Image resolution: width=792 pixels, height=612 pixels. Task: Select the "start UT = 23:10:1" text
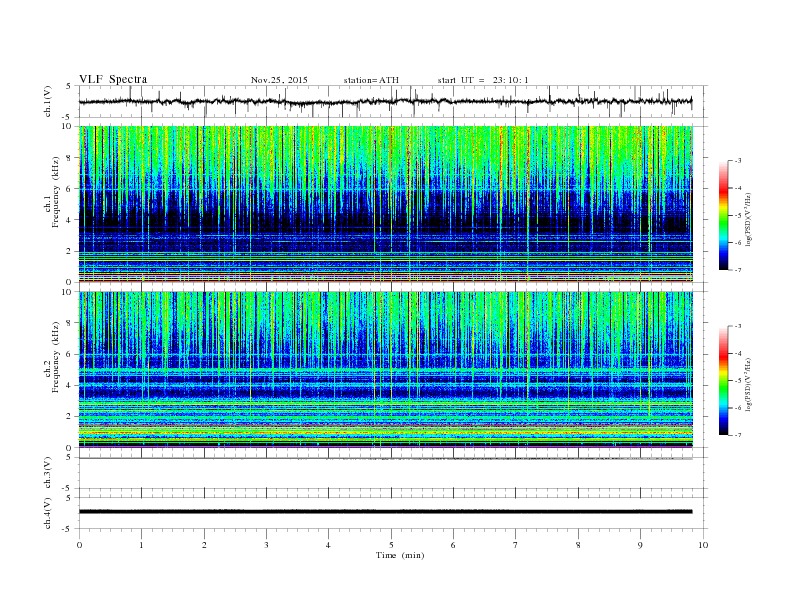(x=483, y=80)
